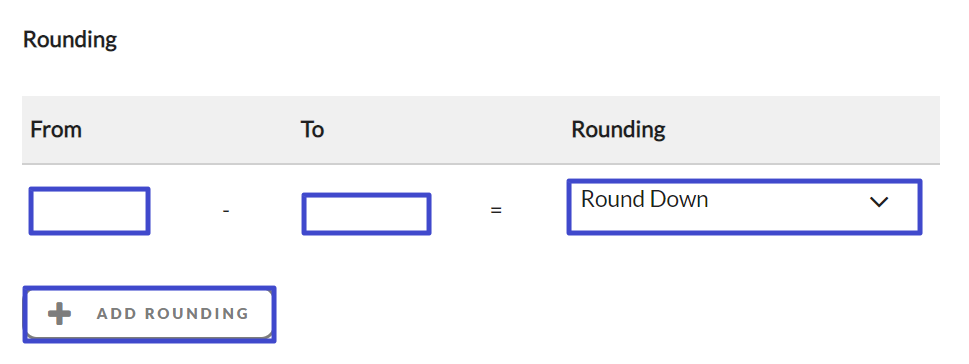Click the gray table header bar
Screen dimensions: 969x364
coord(481,130)
